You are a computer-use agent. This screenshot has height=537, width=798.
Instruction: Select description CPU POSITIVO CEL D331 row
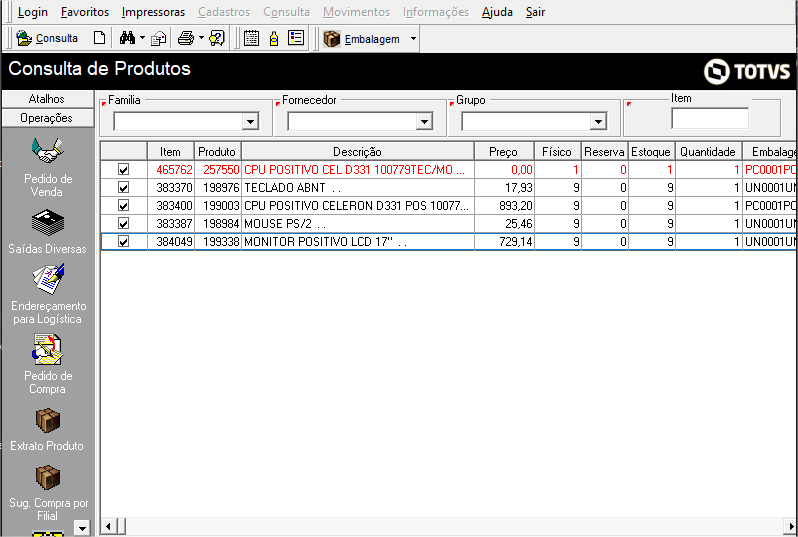coord(358,169)
